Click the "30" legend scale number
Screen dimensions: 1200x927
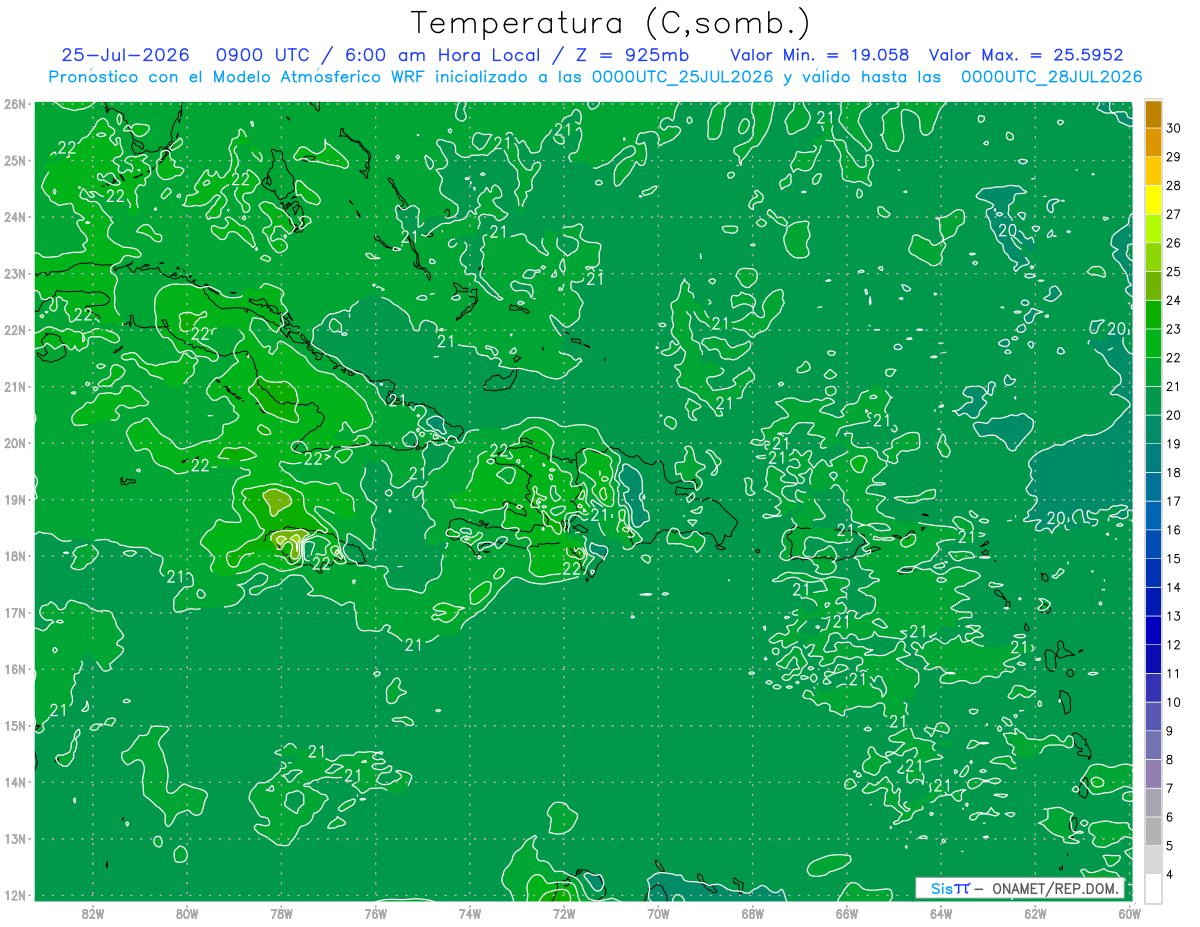coord(1174,128)
